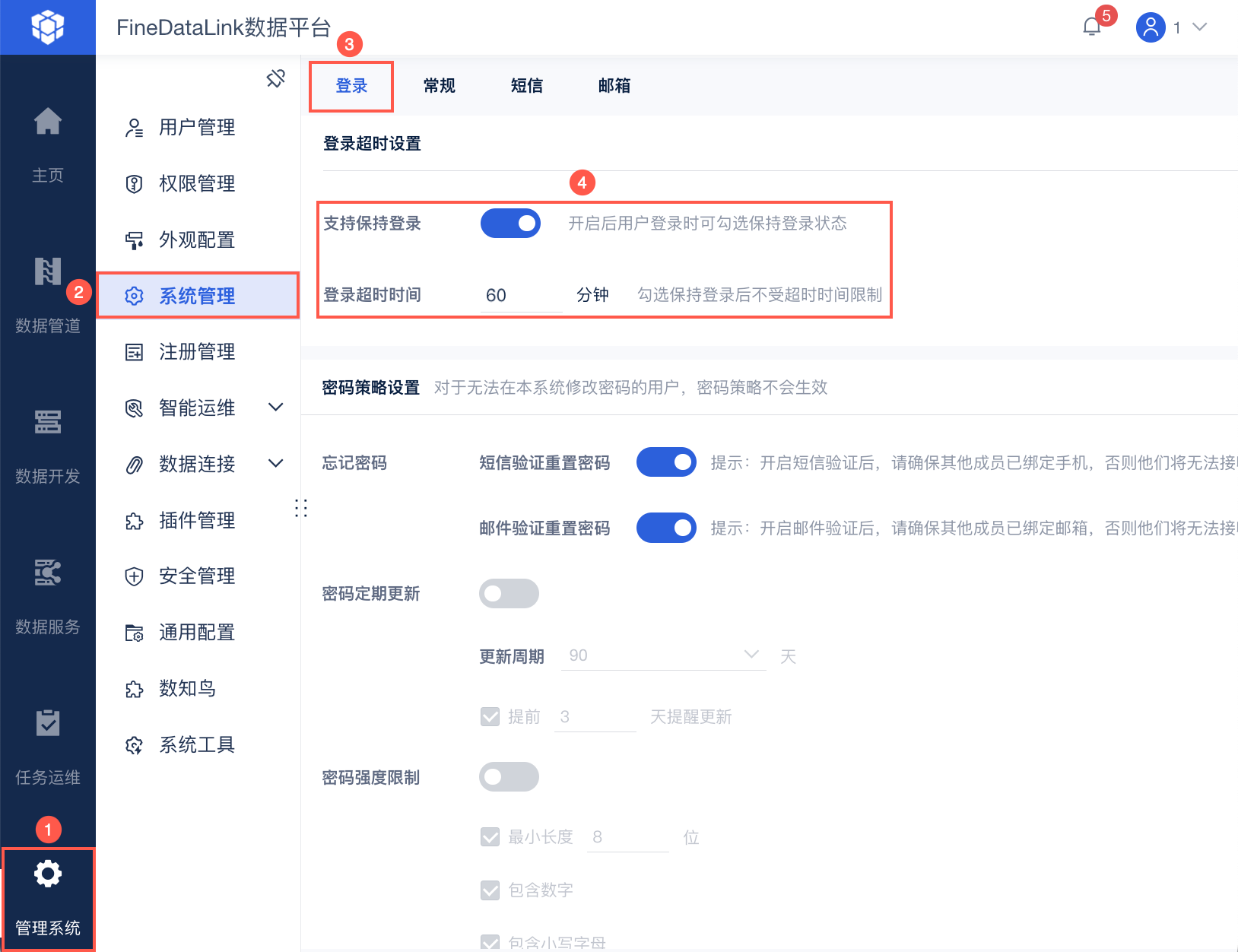
Task: Open the user account dropdown arrow
Action: 1200,27
